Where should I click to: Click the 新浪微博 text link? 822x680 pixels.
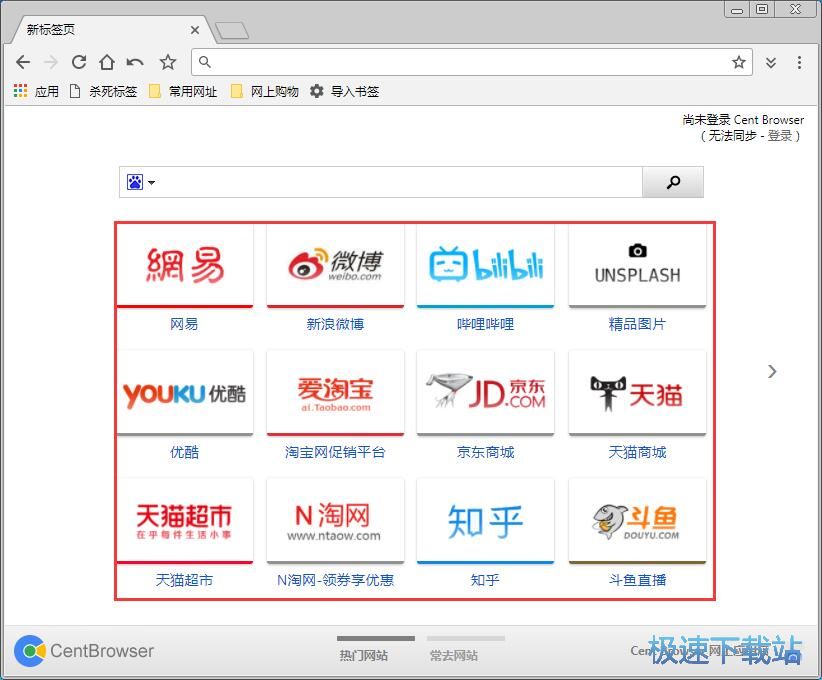(x=335, y=324)
